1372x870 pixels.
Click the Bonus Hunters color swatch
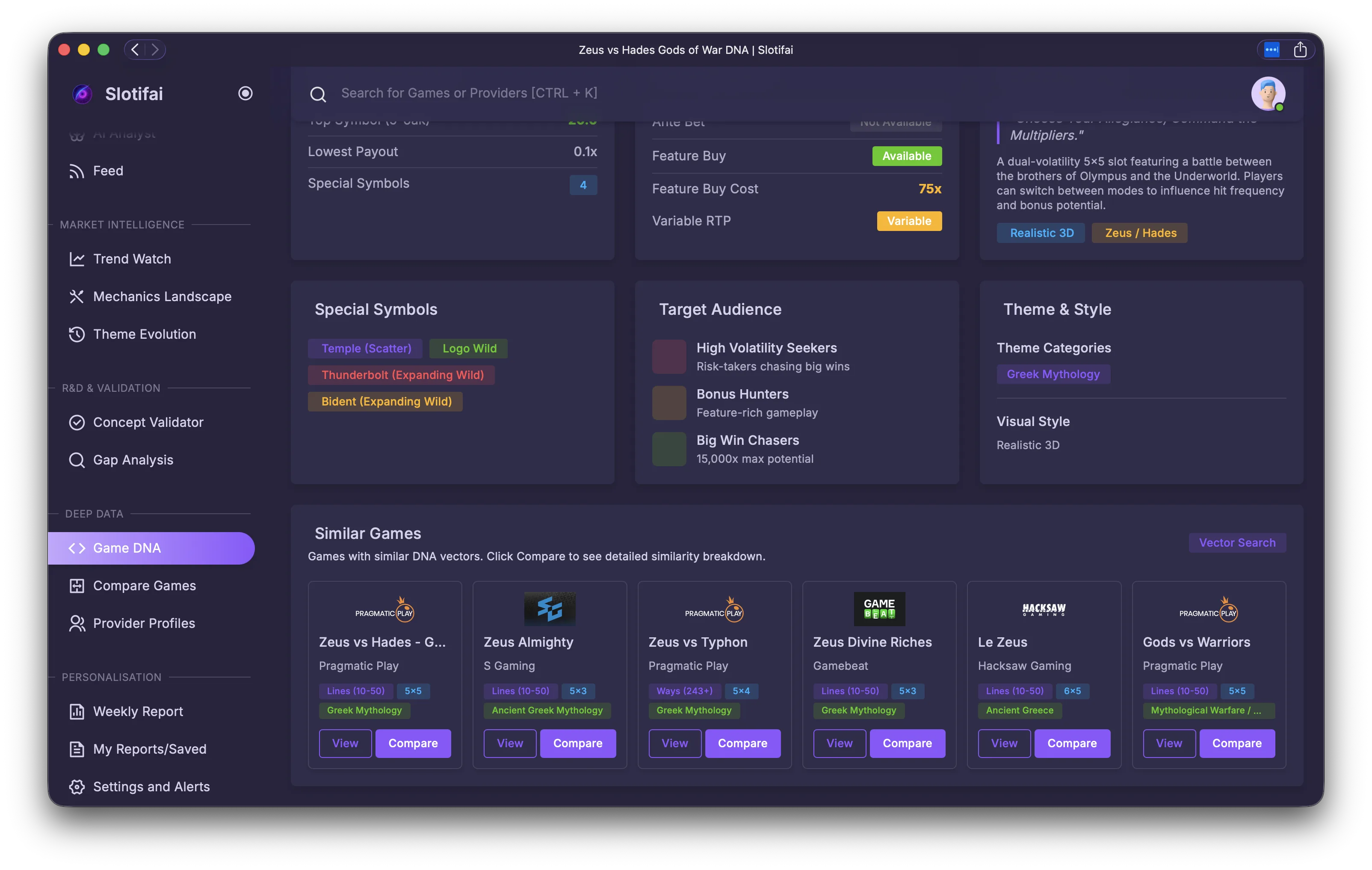point(669,403)
